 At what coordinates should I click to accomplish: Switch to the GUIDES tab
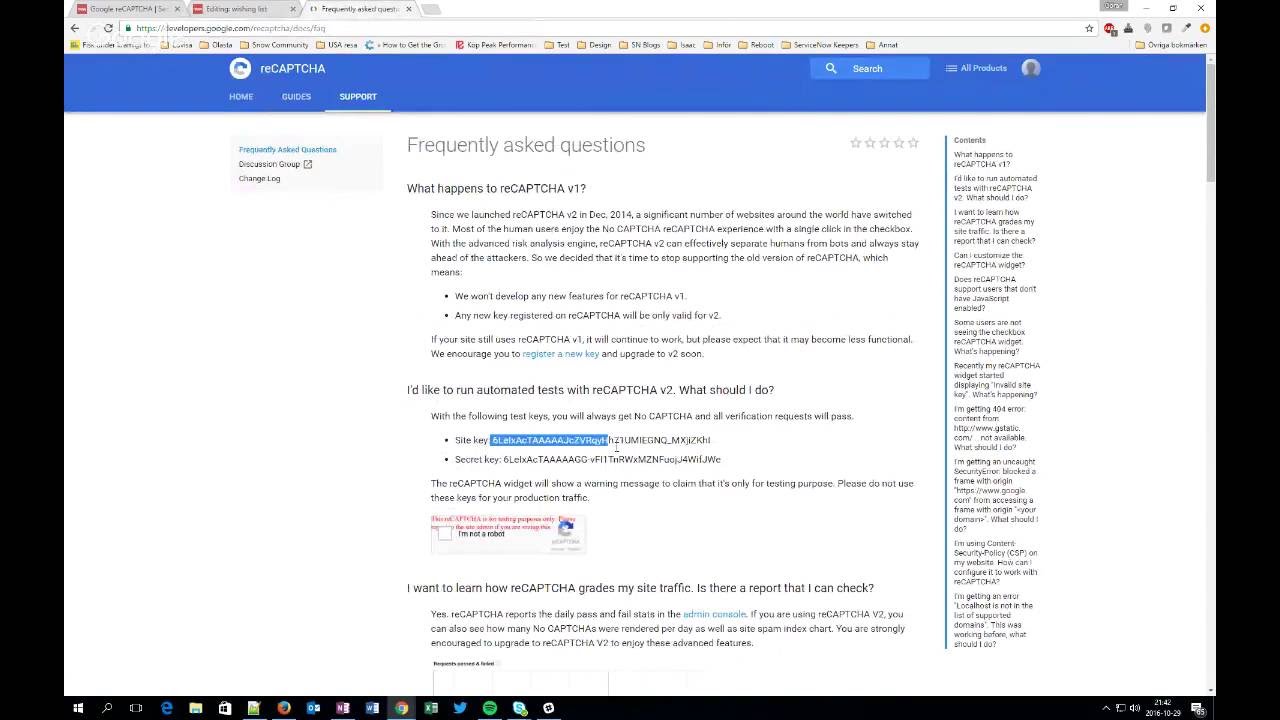point(296,97)
